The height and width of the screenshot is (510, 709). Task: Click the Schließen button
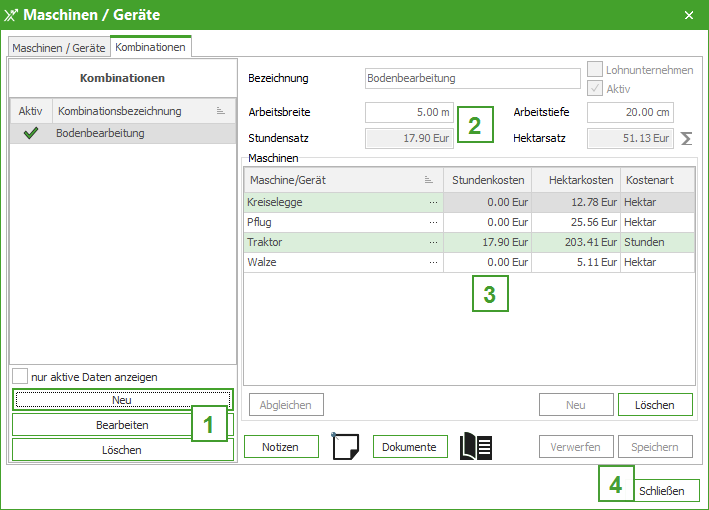tap(667, 491)
